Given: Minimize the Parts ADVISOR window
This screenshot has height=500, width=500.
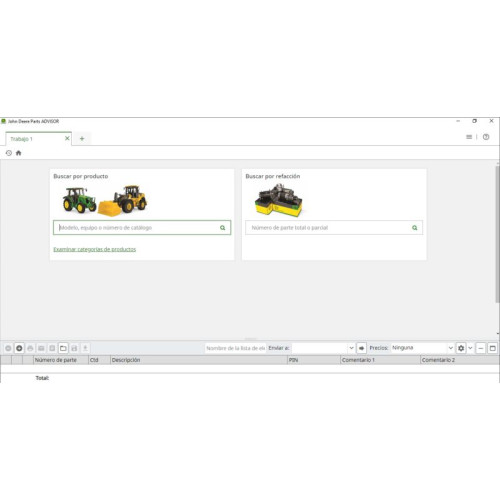Looking at the screenshot, I should coord(458,121).
